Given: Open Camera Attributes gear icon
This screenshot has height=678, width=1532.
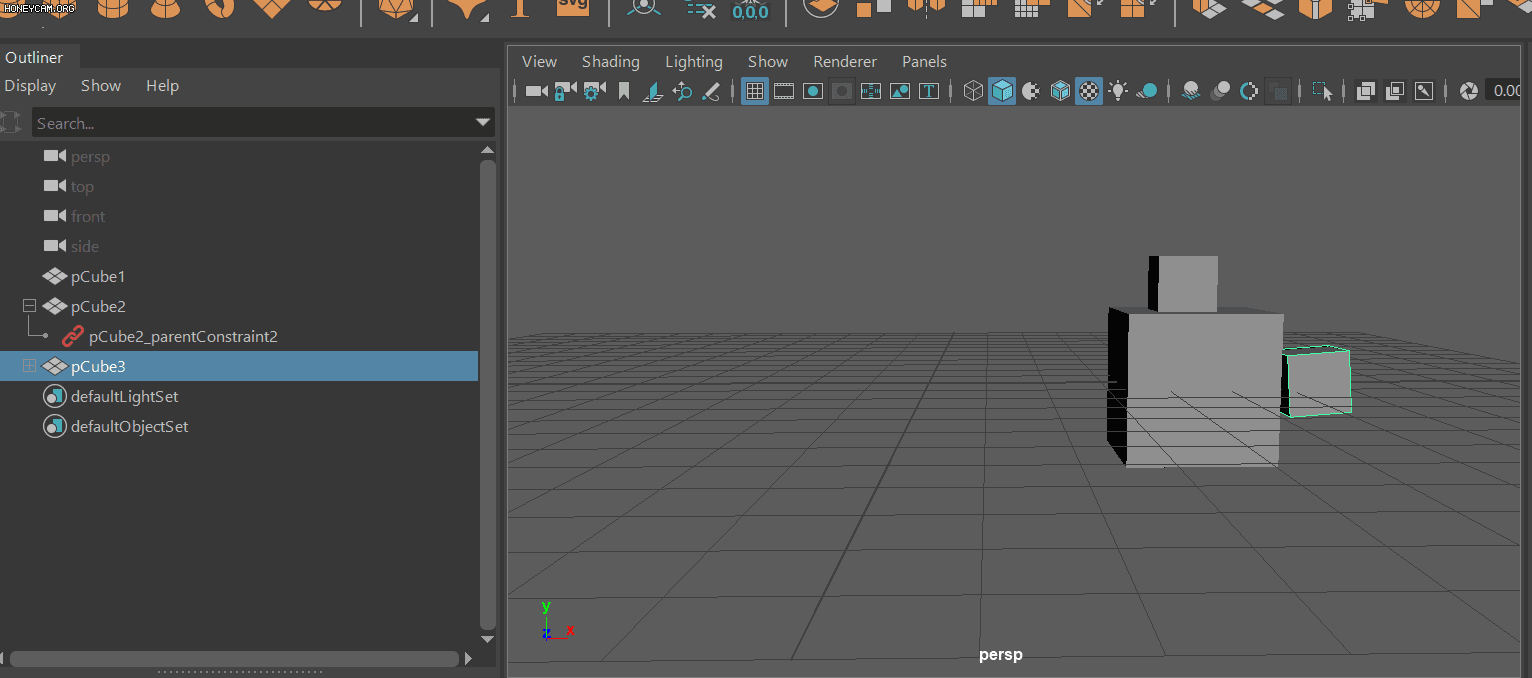Looking at the screenshot, I should tap(594, 91).
